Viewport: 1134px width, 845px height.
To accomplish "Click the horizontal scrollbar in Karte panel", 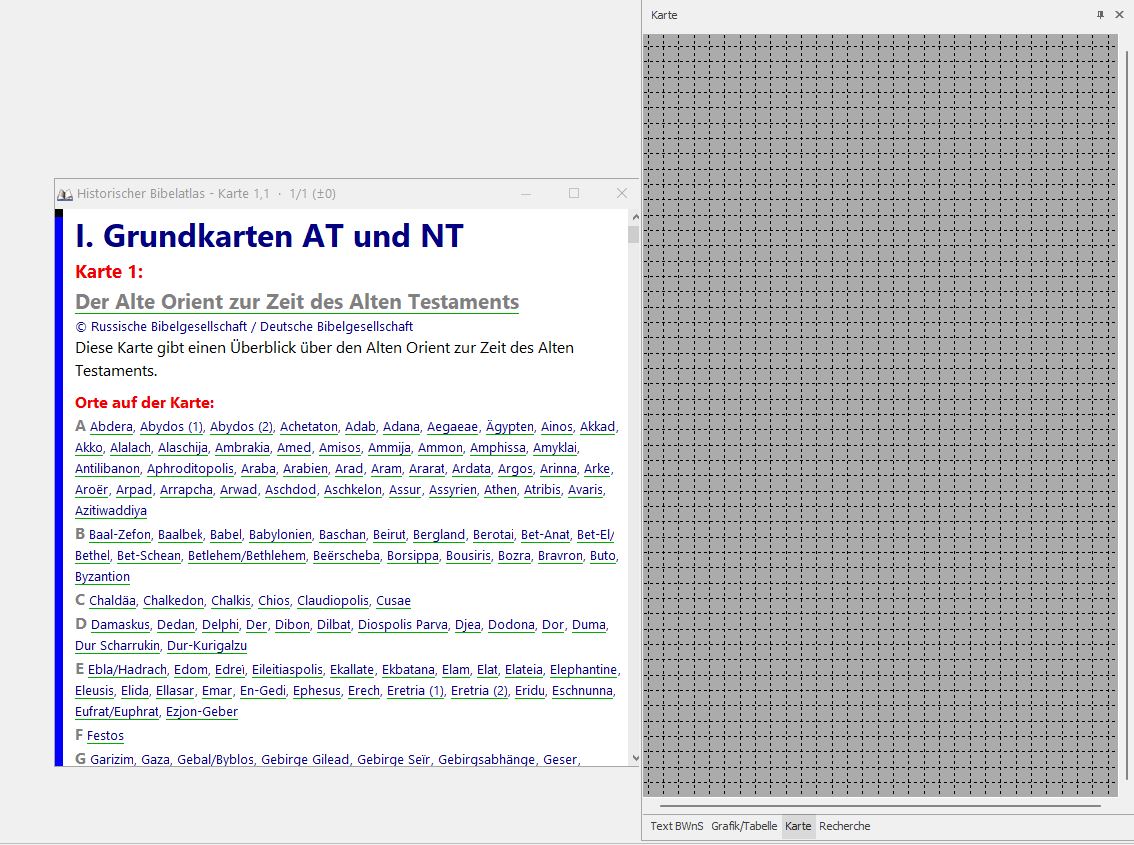I will (x=879, y=805).
